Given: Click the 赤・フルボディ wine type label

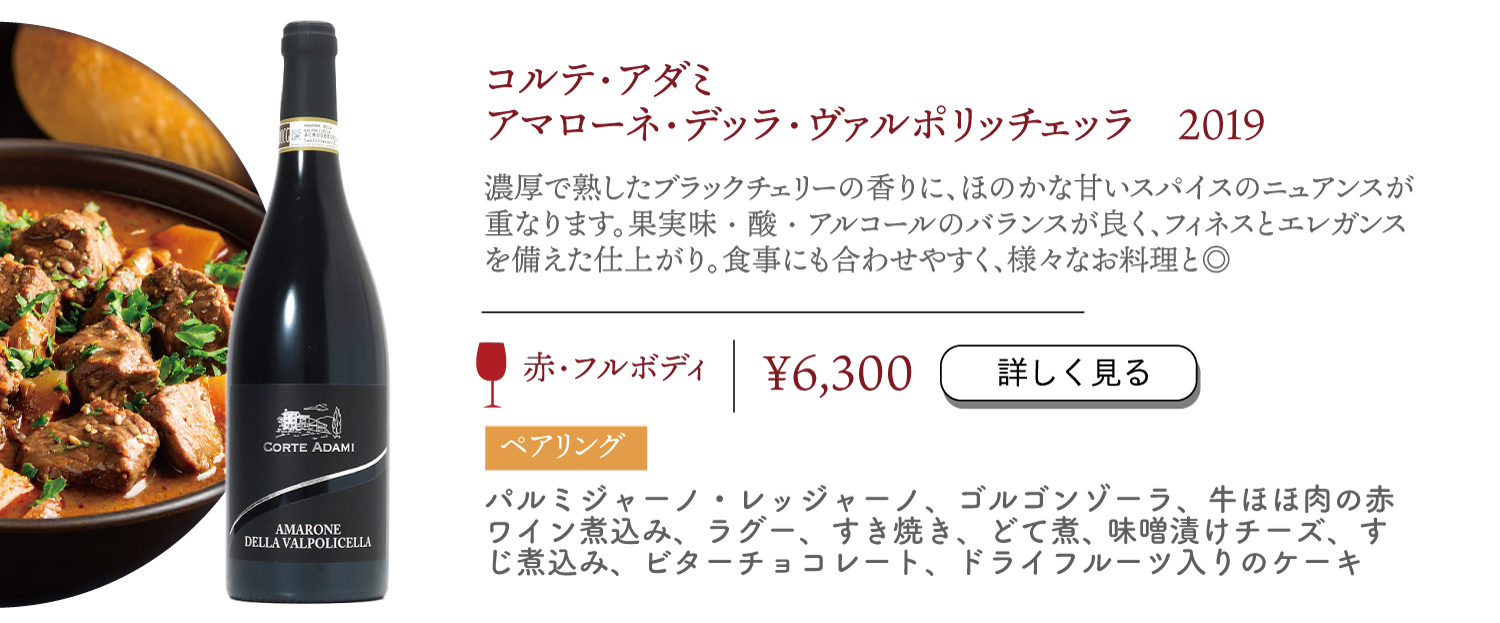Looking at the screenshot, I should point(614,369).
